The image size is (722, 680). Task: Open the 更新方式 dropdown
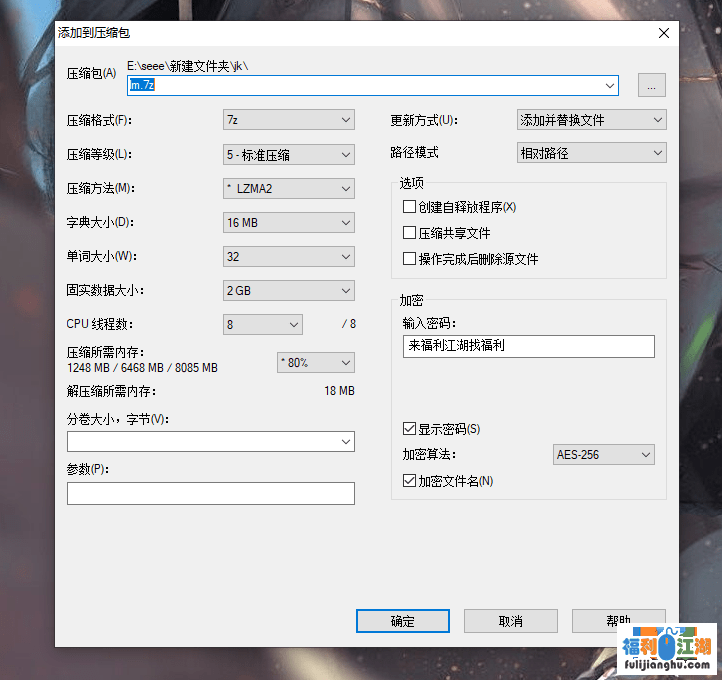pos(591,120)
